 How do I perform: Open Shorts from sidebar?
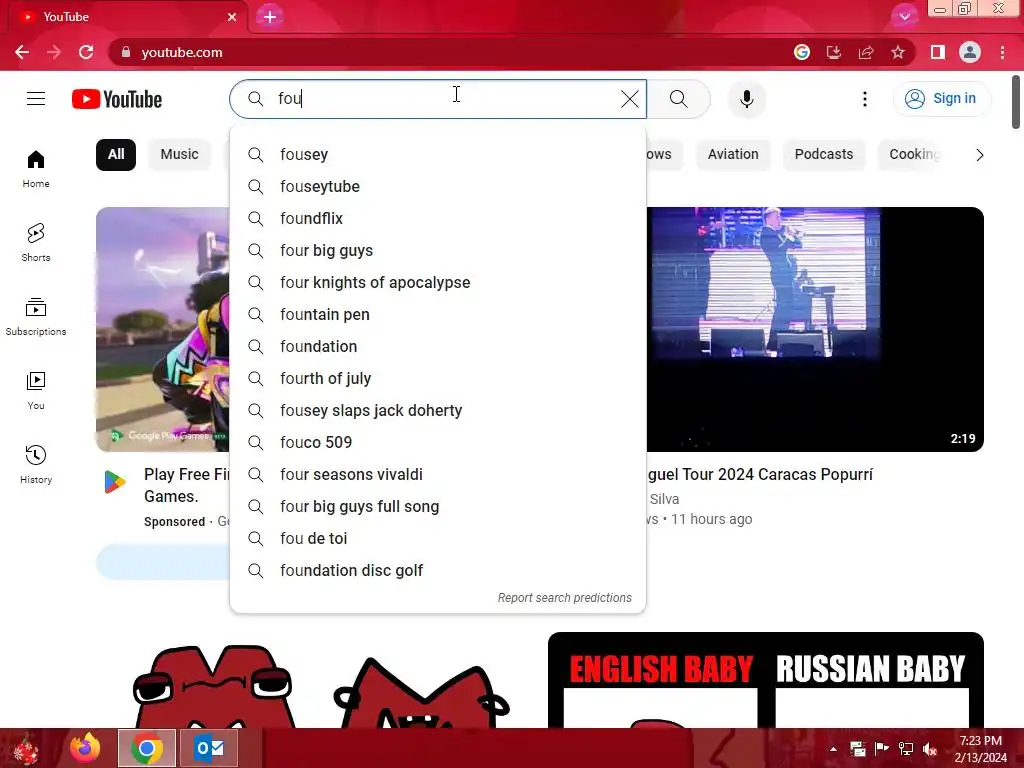pos(36,243)
